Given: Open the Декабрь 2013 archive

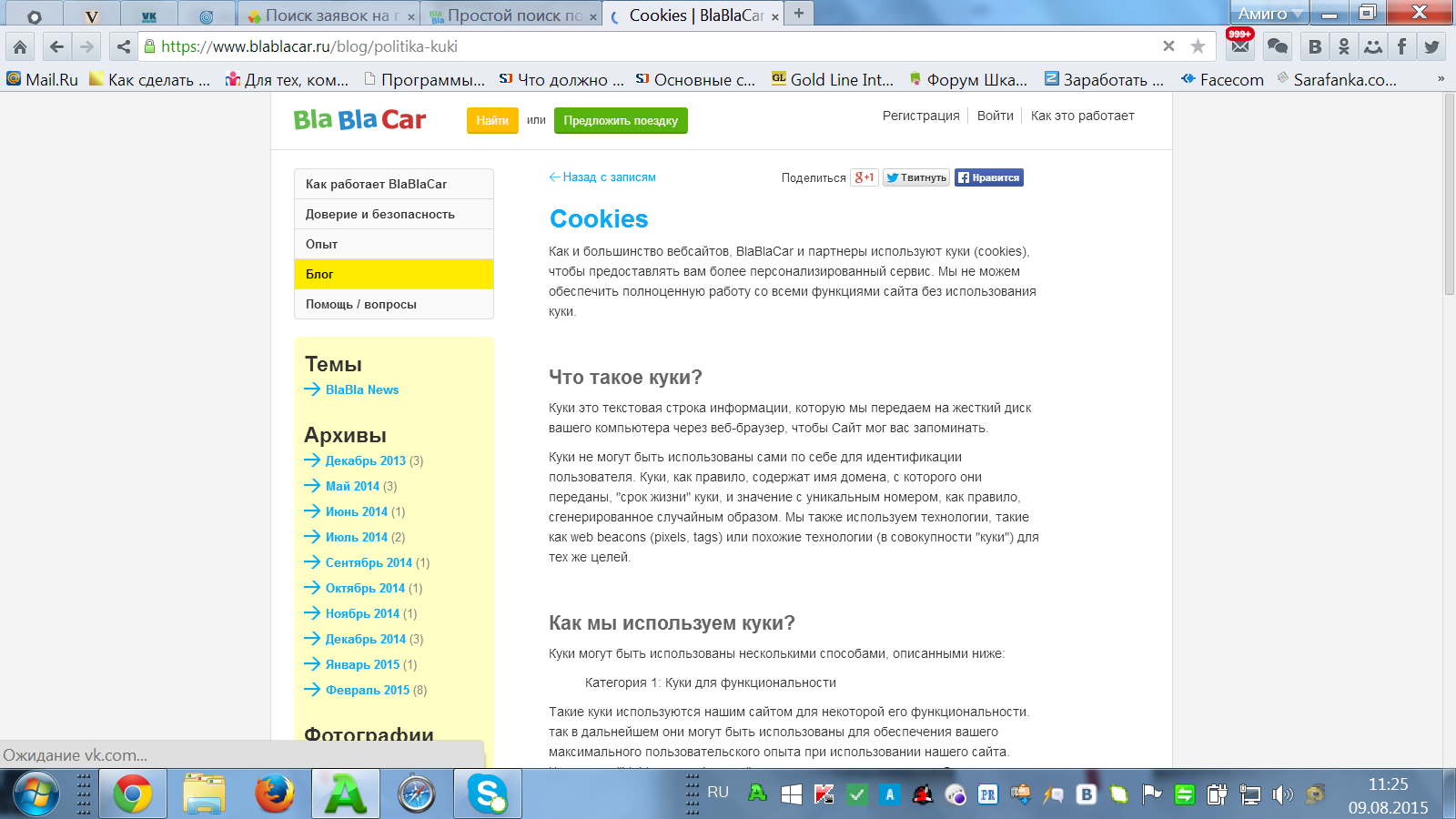Looking at the screenshot, I should (366, 460).
